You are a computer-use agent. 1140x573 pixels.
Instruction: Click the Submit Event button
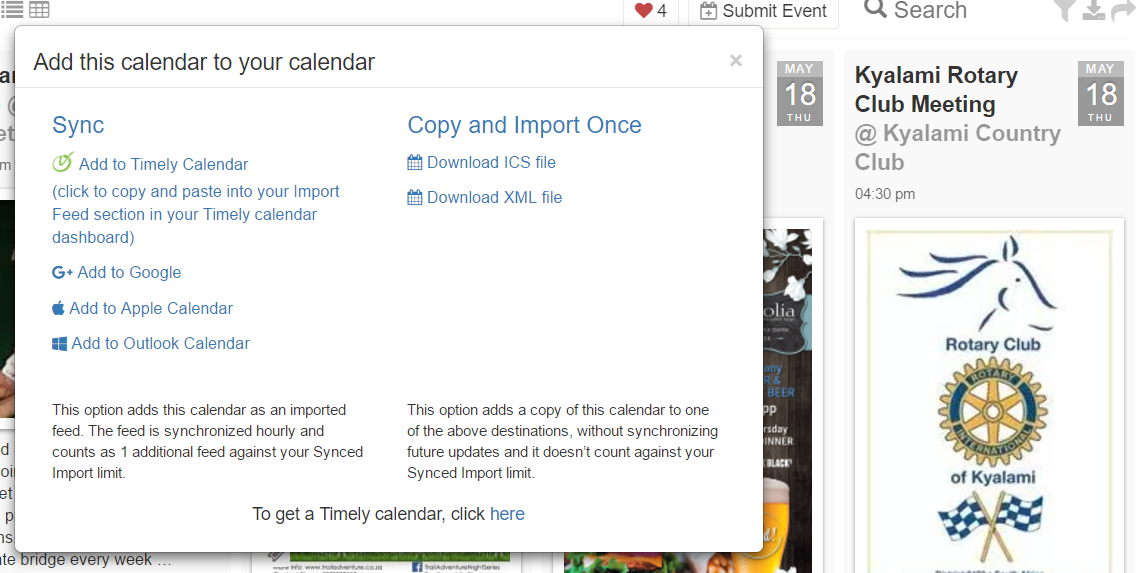click(x=763, y=11)
